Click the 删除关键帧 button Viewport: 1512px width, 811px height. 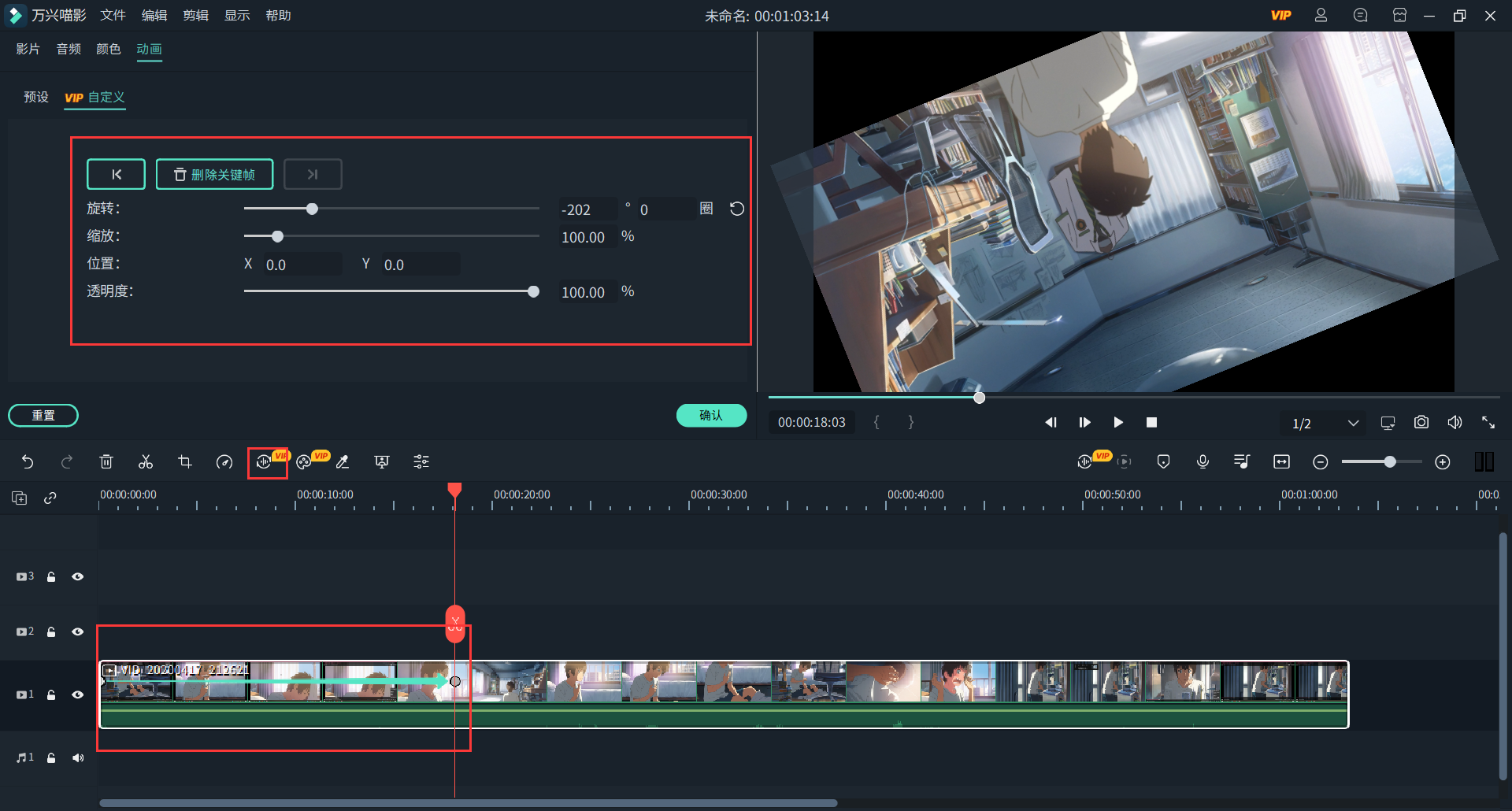[x=214, y=174]
